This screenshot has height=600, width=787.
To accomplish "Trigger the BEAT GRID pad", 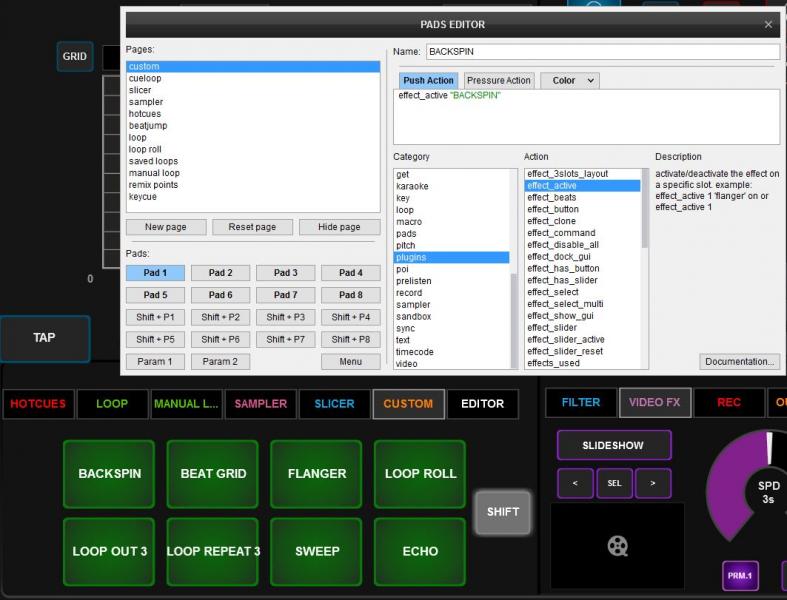I will [x=213, y=474].
